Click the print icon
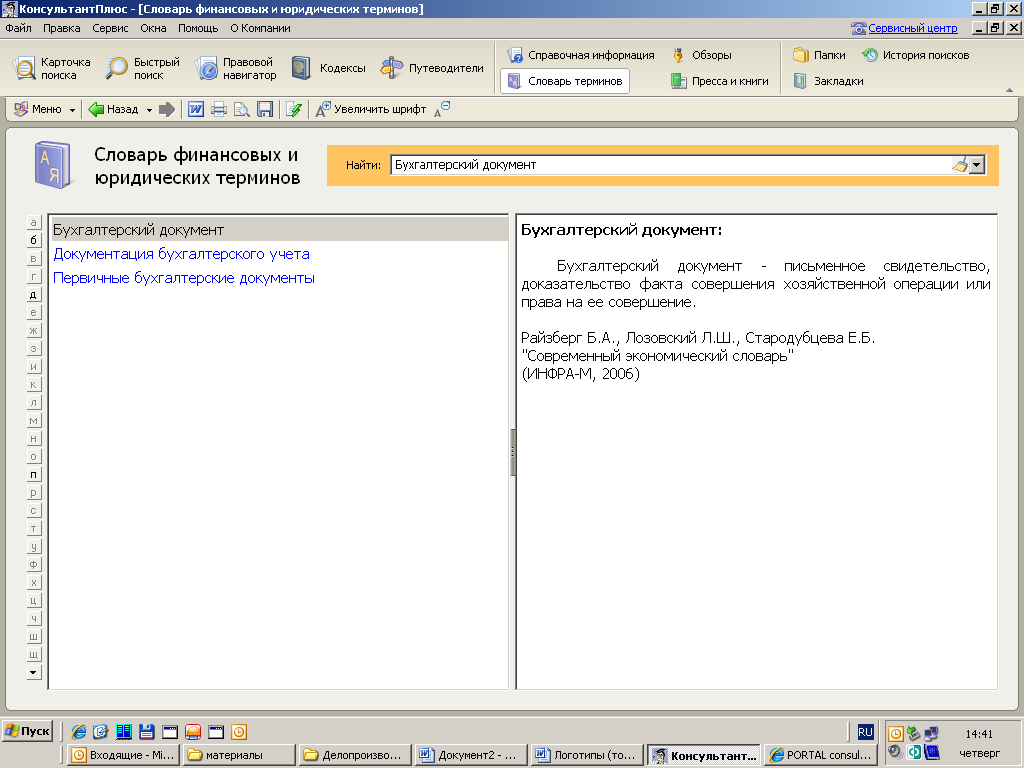Viewport: 1024px width, 768px height. (x=219, y=109)
